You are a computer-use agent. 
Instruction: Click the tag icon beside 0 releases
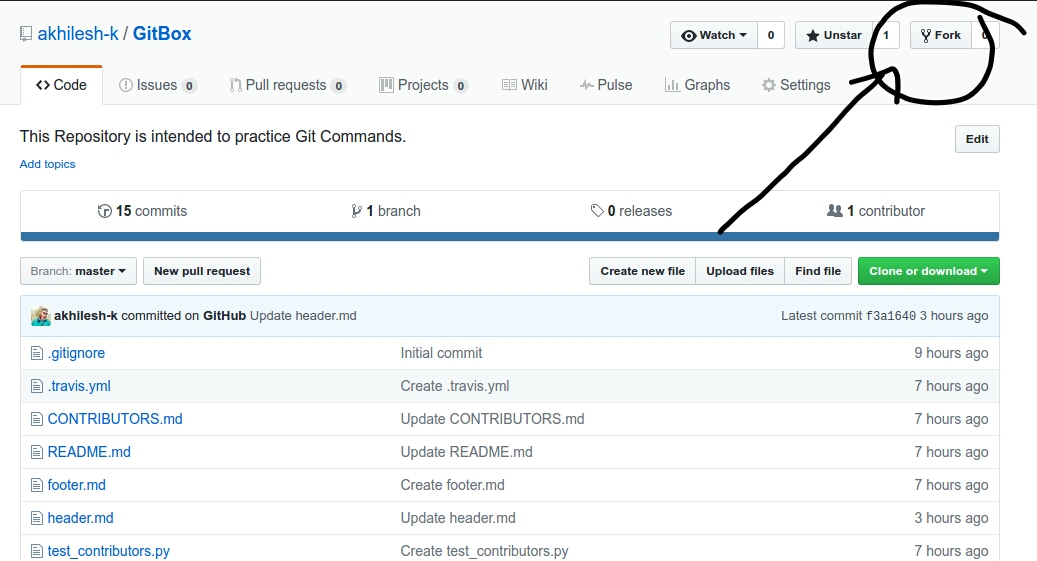[x=597, y=210]
